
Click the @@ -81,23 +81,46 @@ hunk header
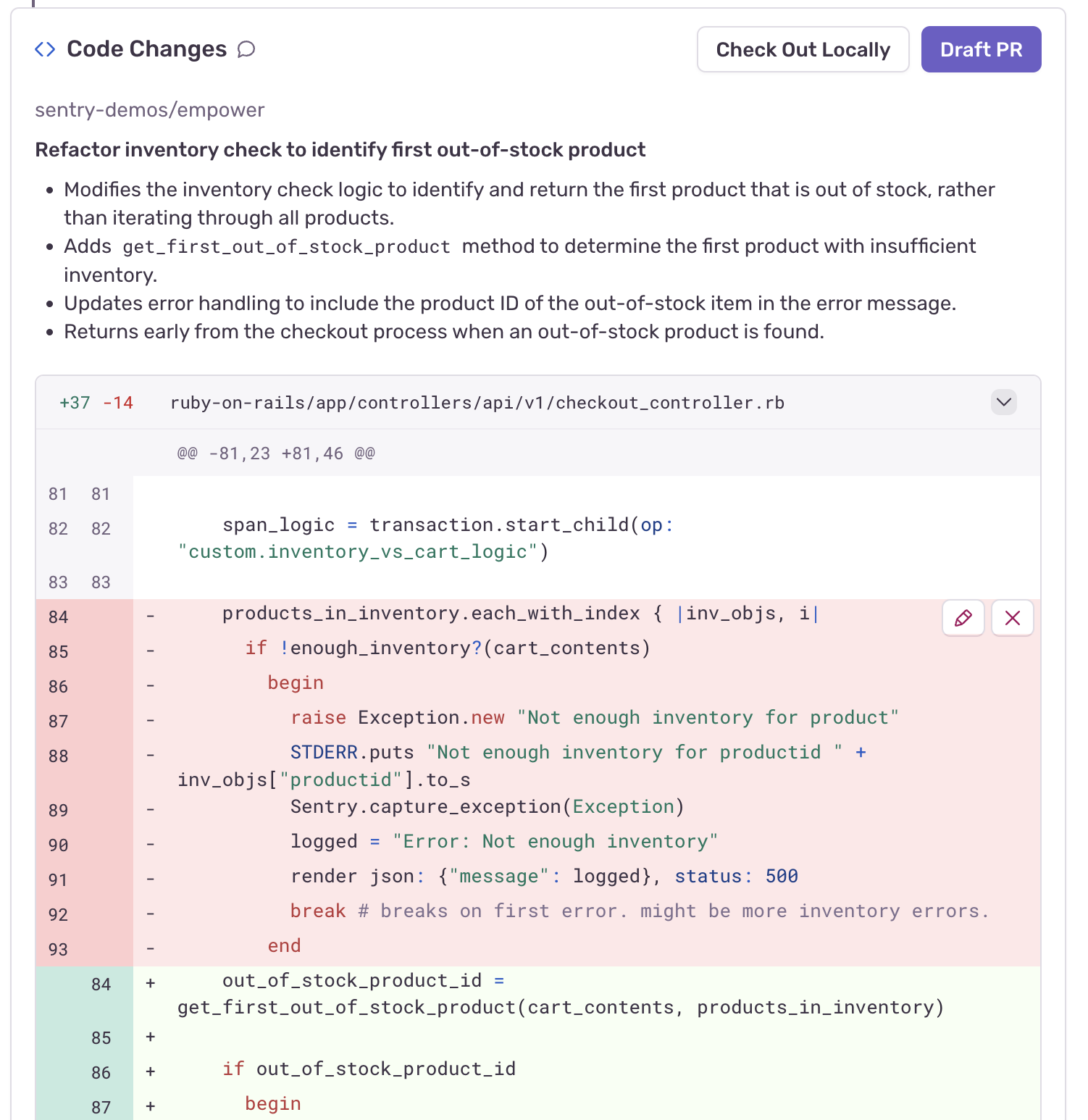click(x=275, y=453)
